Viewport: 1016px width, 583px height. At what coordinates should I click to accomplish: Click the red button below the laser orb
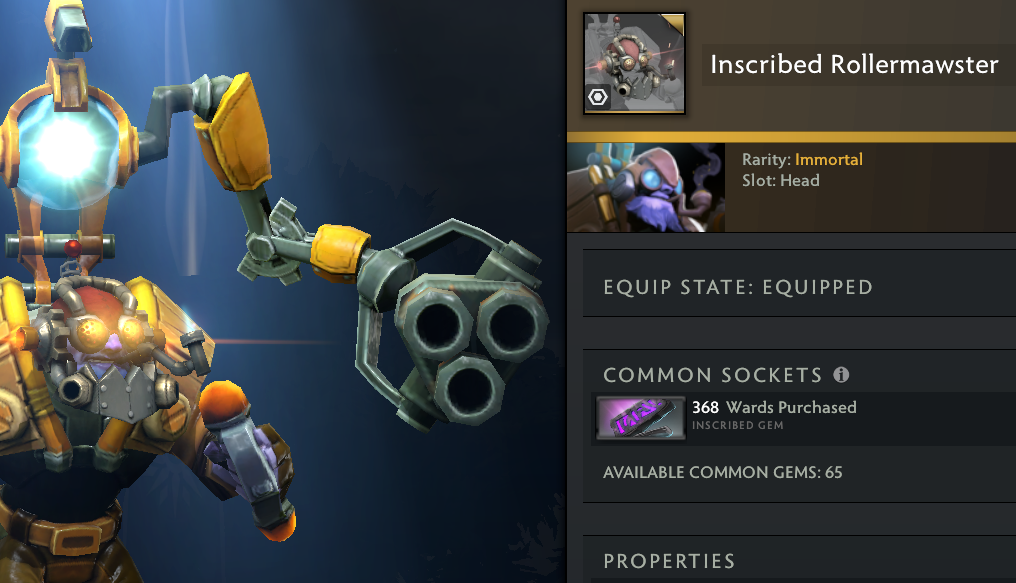tap(73, 247)
